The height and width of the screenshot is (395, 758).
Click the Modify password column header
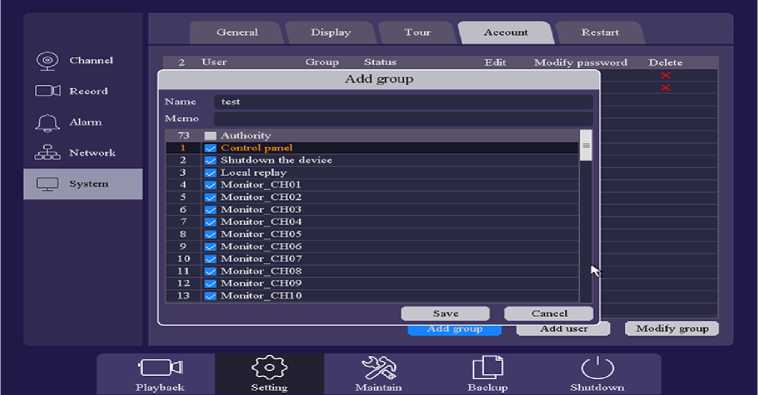point(581,63)
